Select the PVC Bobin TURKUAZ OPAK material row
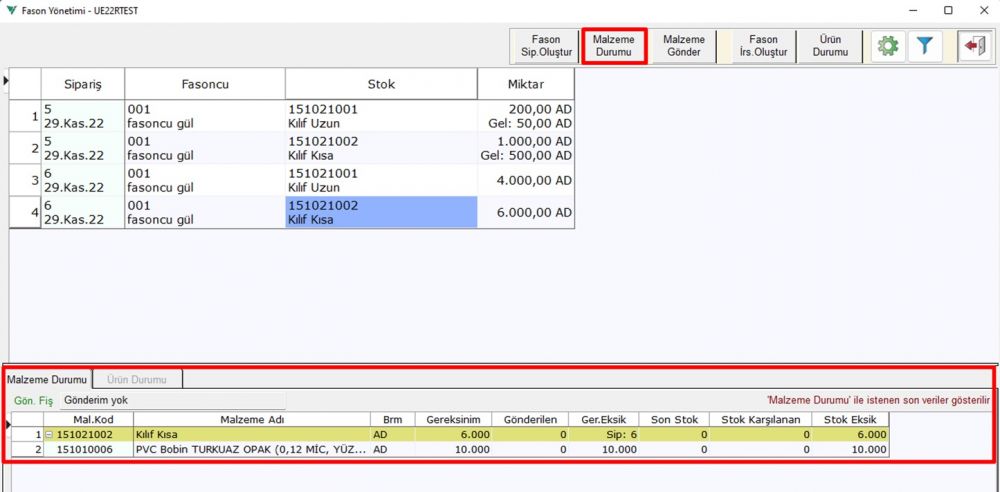Viewport: 1000px width, 492px height. click(250, 450)
